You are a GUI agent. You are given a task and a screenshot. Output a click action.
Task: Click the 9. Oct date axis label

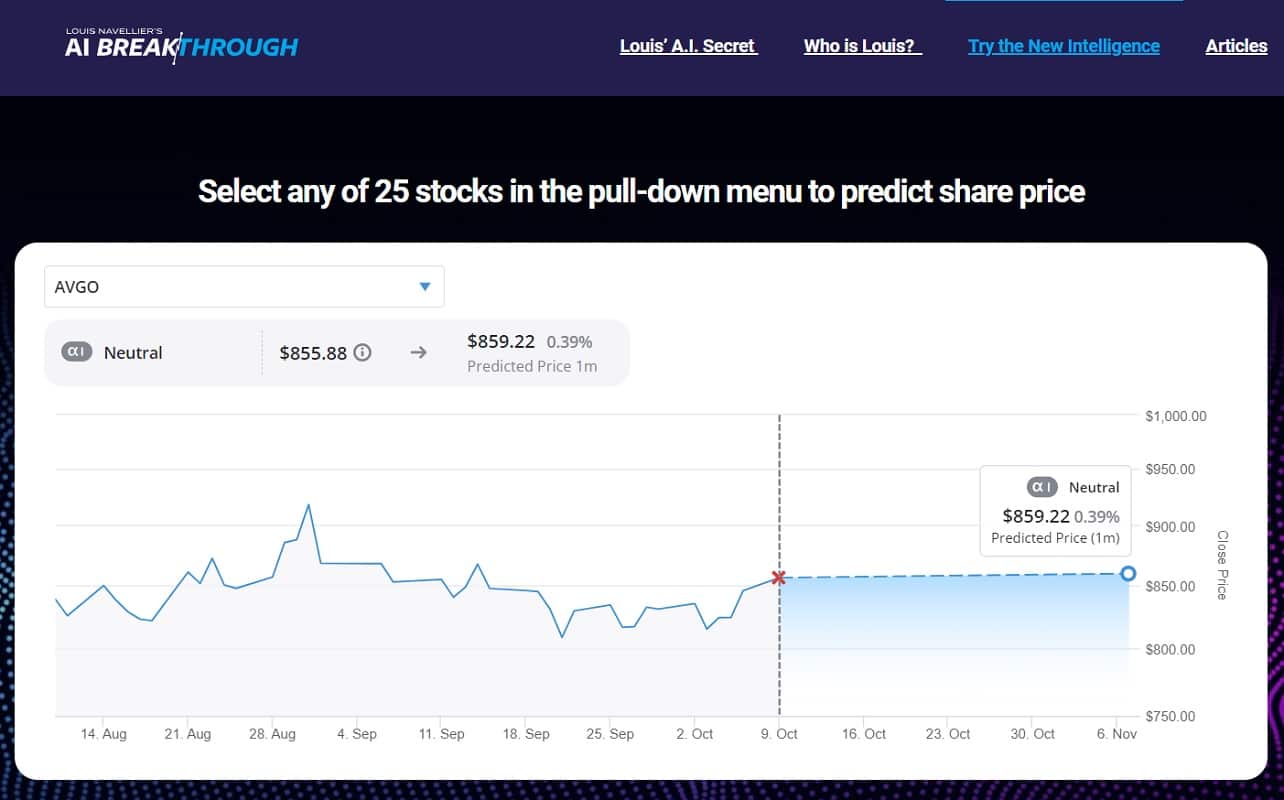(x=779, y=734)
